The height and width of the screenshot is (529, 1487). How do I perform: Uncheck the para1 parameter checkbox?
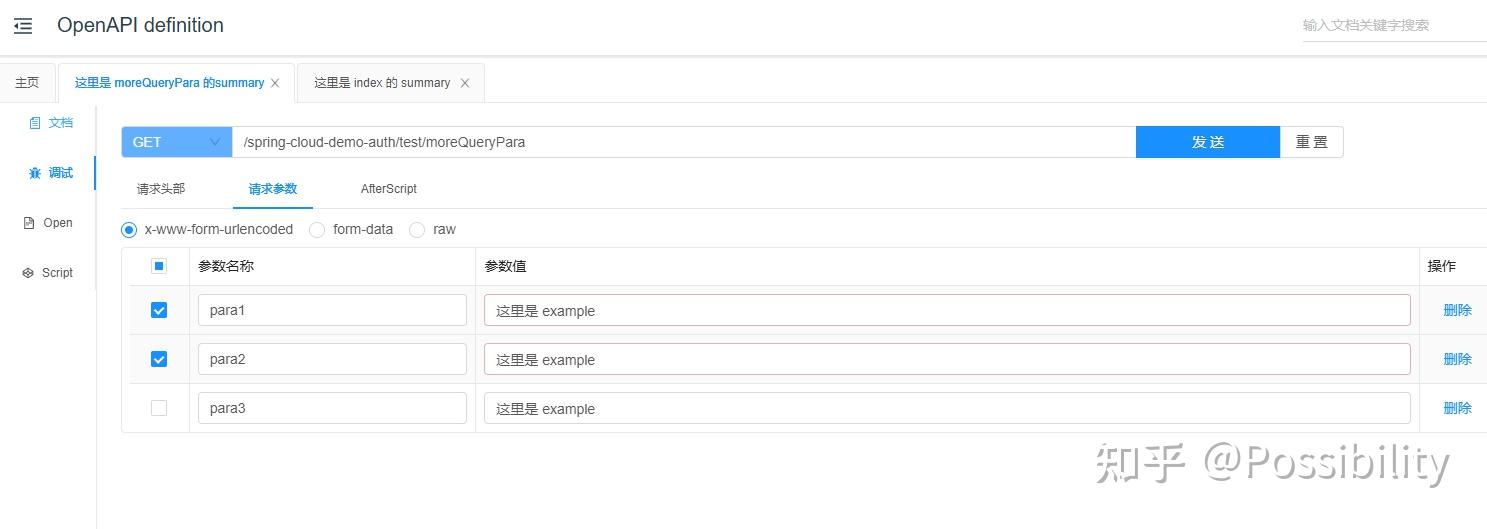[159, 310]
